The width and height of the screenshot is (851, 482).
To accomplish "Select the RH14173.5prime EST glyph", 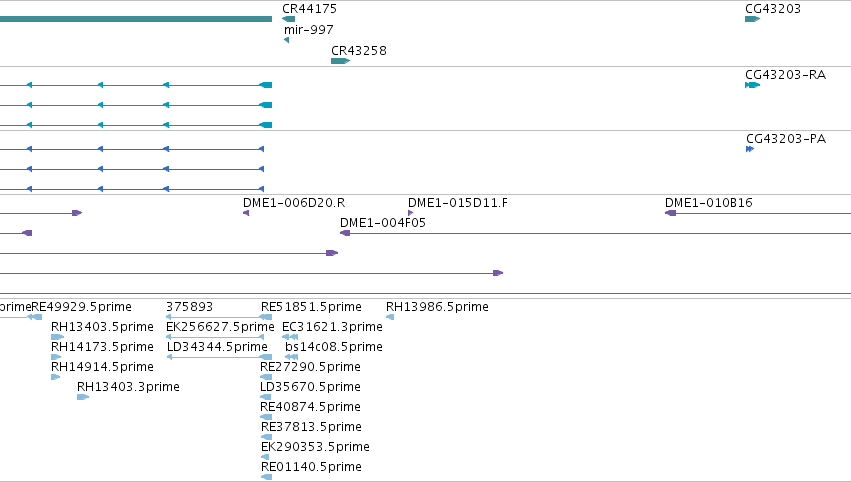I will point(56,357).
